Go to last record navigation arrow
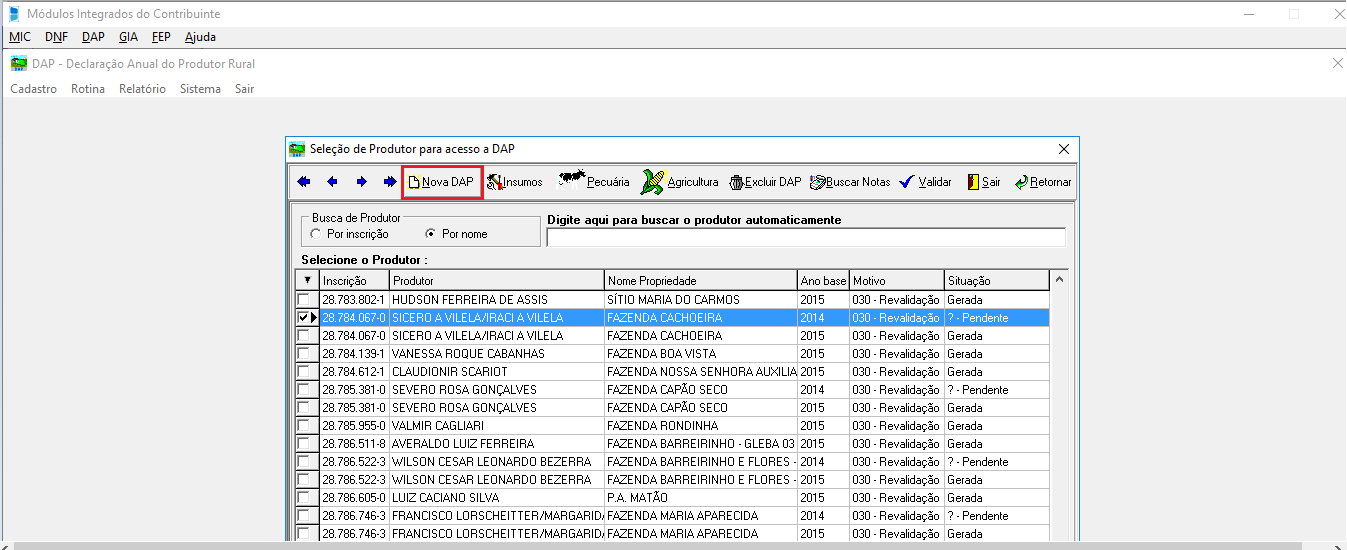1347x550 pixels. click(390, 182)
